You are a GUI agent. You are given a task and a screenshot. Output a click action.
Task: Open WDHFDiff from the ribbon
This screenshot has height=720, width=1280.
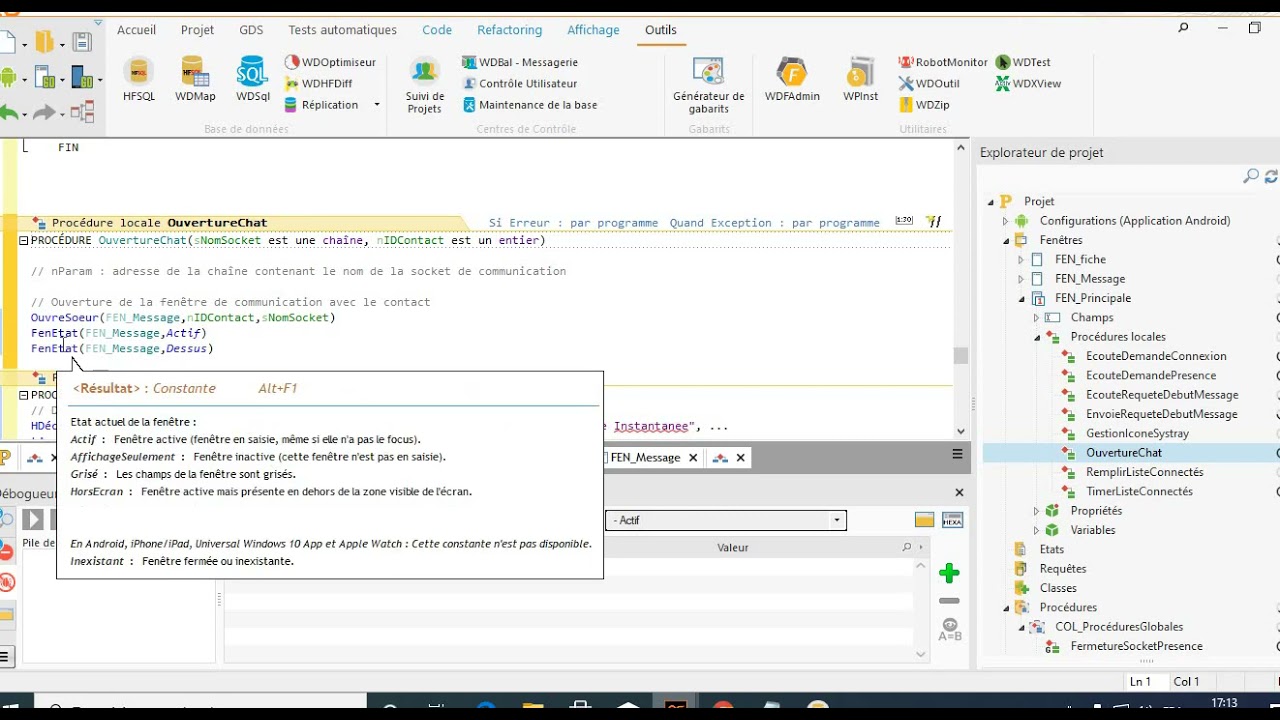click(319, 84)
